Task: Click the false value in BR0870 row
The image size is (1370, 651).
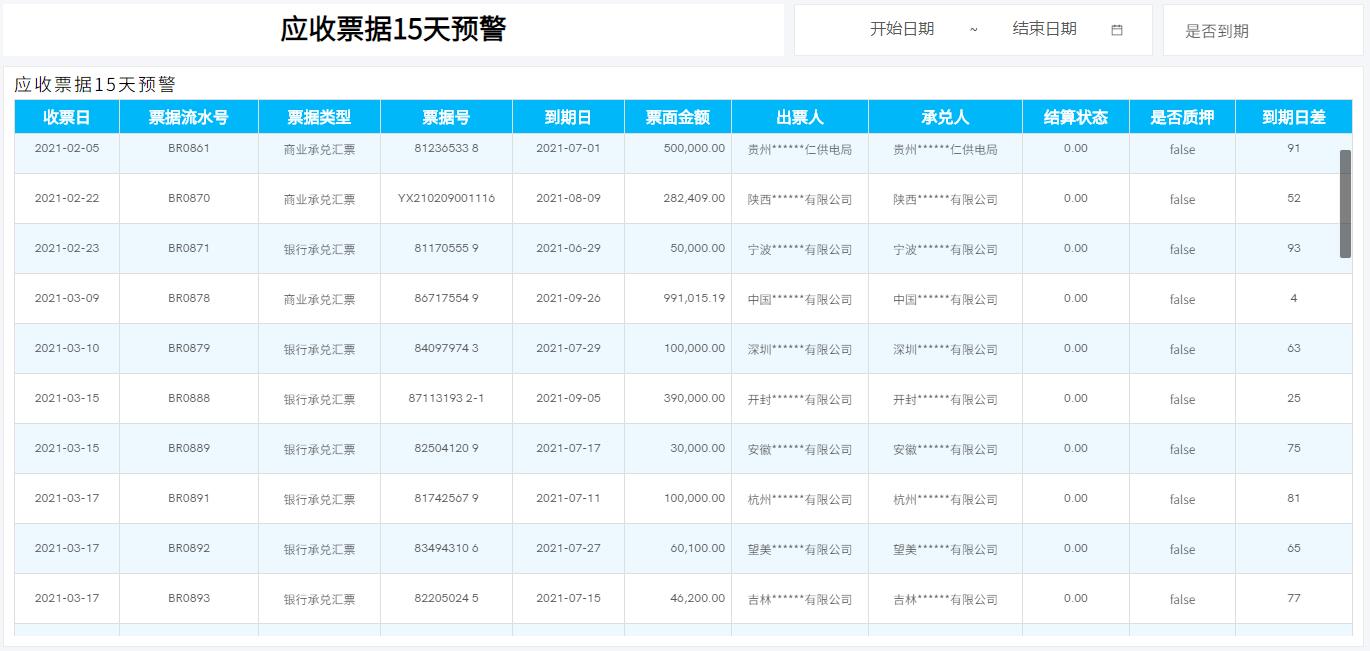Action: [1181, 198]
